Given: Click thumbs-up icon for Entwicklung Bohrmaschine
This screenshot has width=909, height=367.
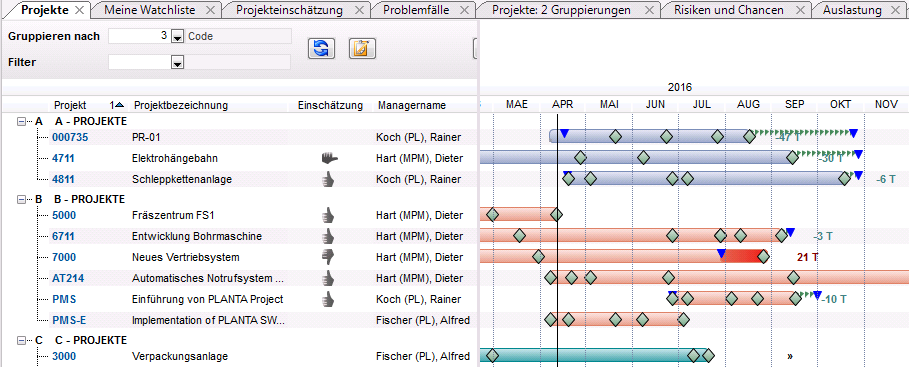Looking at the screenshot, I should pos(329,236).
